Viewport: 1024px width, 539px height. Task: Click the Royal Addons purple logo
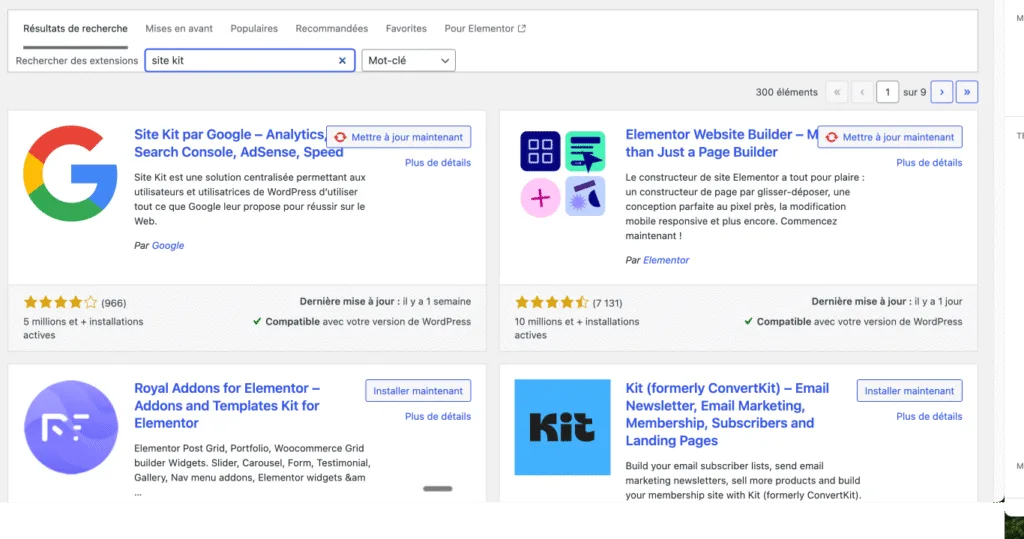[x=71, y=427]
